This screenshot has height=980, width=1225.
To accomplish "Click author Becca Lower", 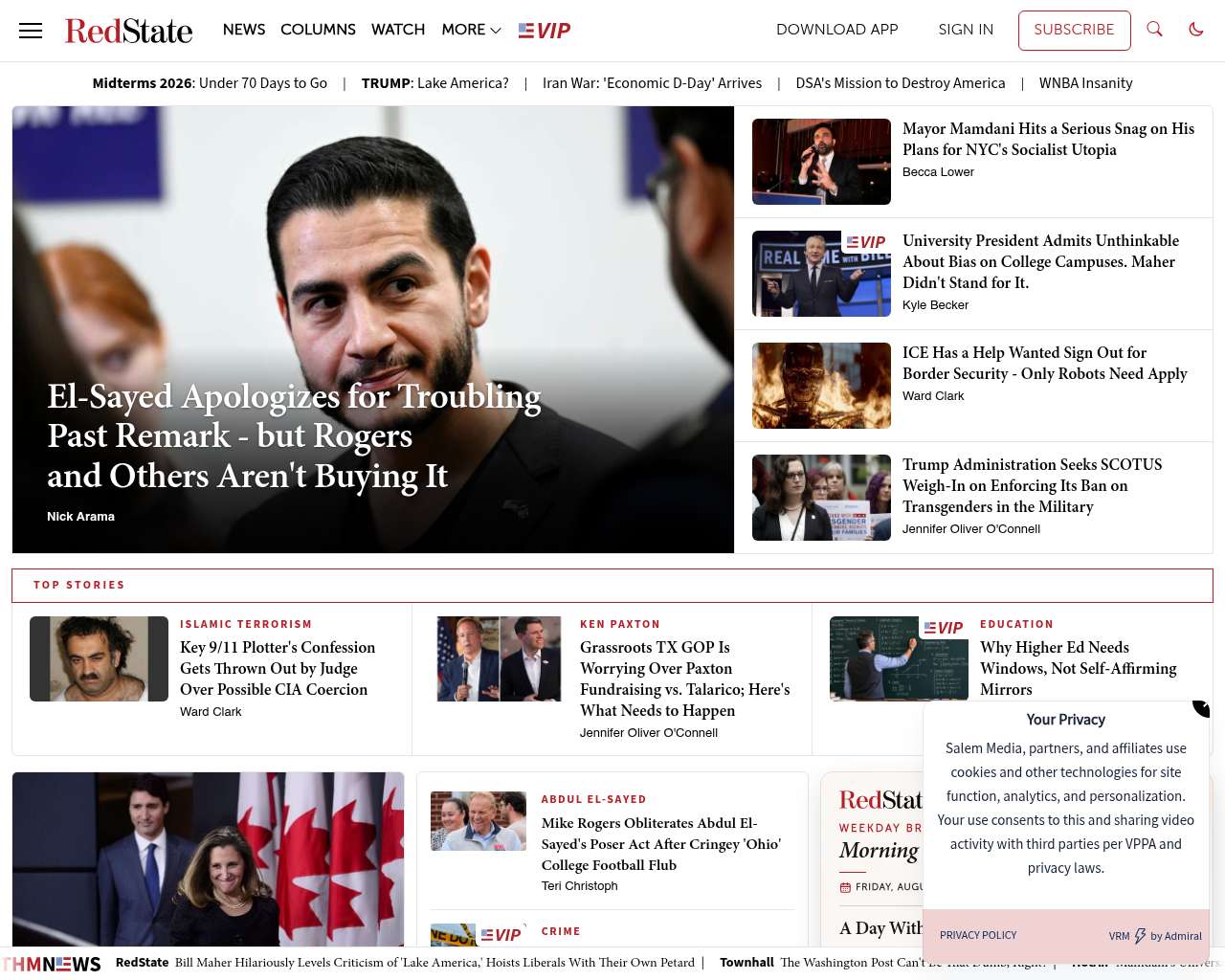I will 938,172.
